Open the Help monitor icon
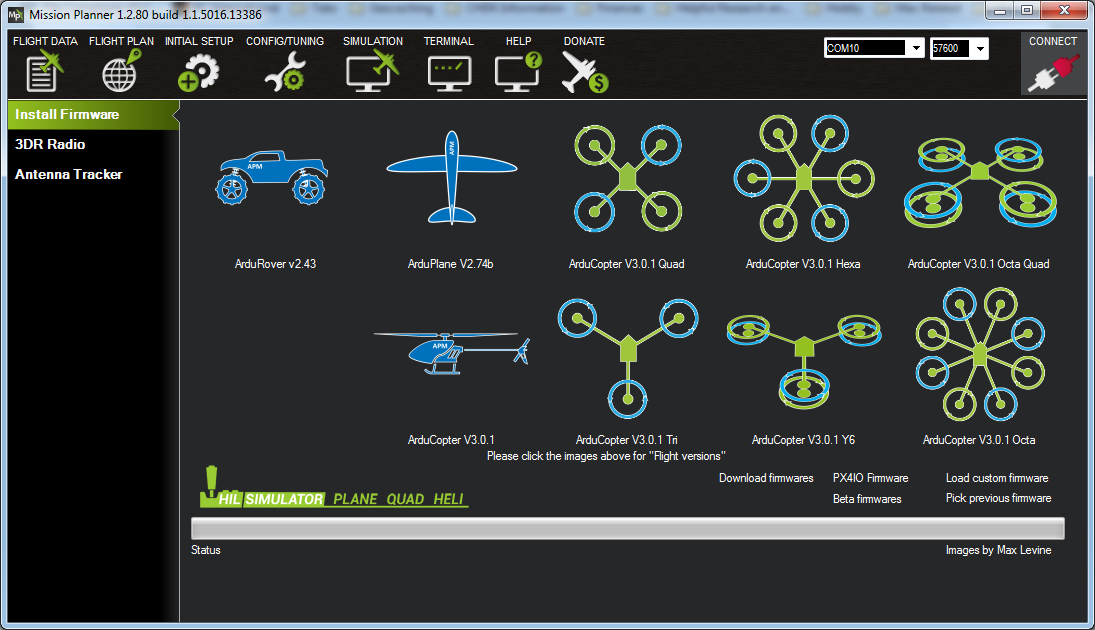This screenshot has width=1095, height=630. [x=518, y=72]
